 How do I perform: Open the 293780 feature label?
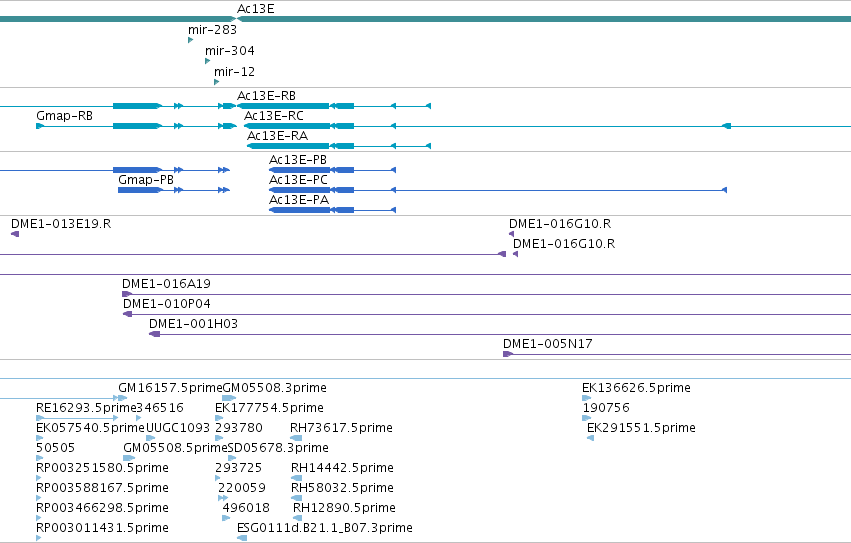pyautogui.click(x=239, y=428)
